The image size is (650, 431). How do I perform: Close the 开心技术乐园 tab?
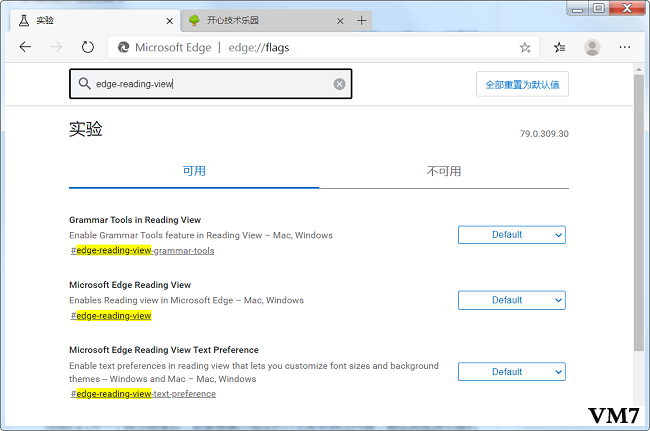[x=340, y=21]
